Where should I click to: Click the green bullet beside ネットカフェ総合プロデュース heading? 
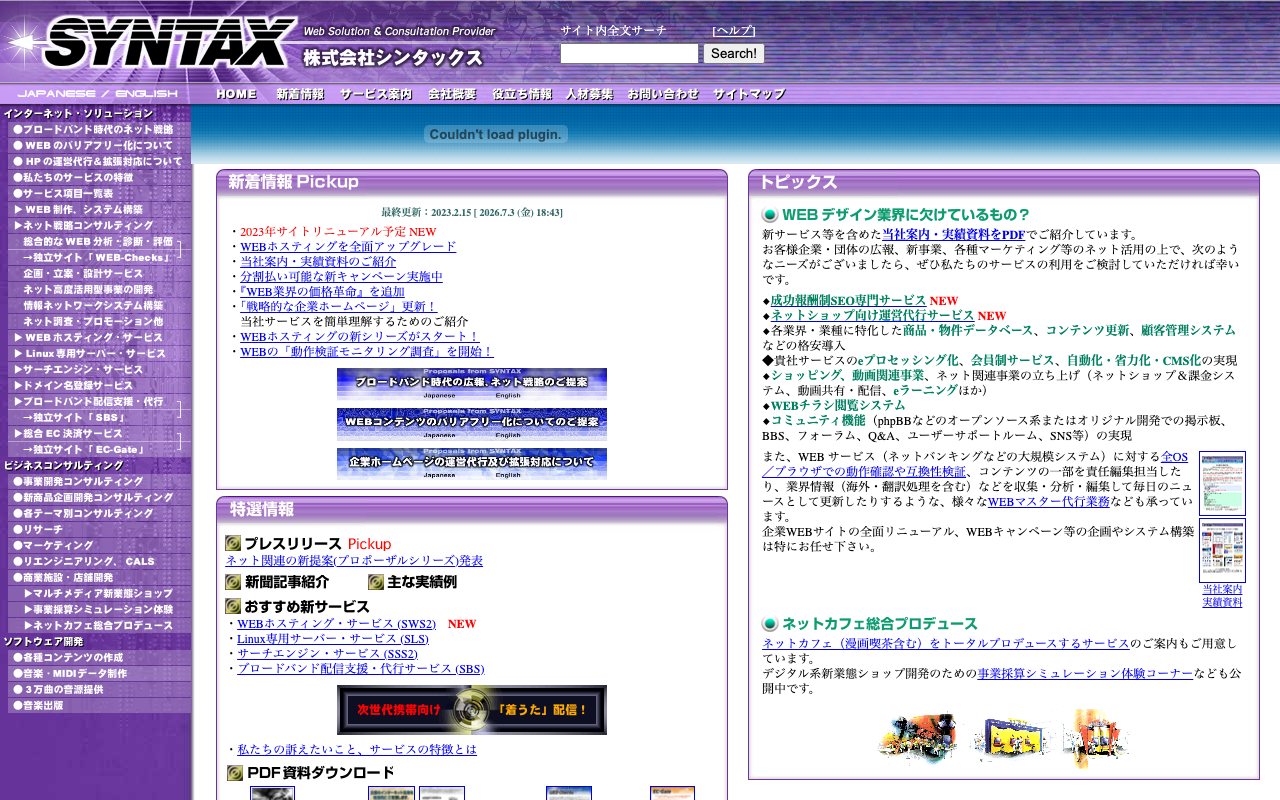(x=770, y=623)
